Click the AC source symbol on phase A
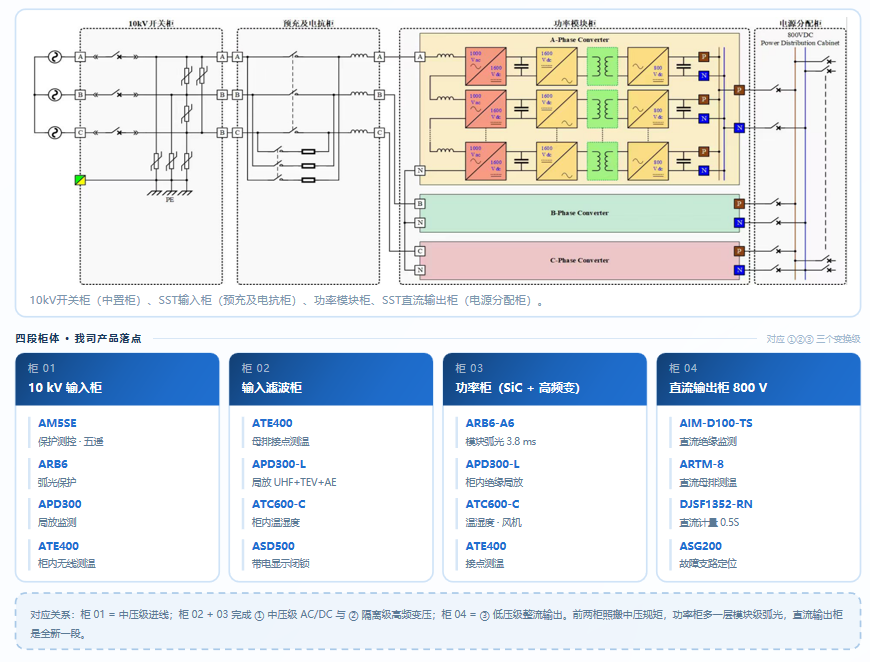Viewport: 870px width, 662px height. (x=54, y=57)
